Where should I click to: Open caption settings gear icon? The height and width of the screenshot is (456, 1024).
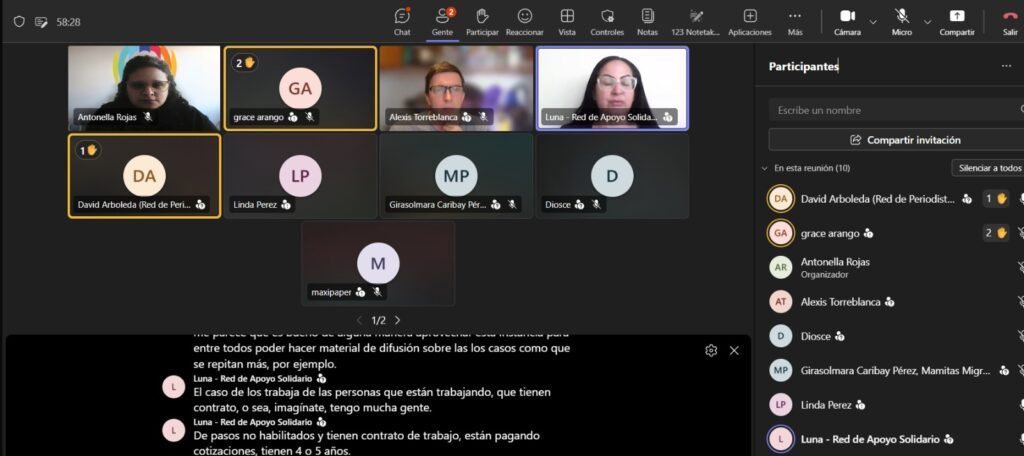pyautogui.click(x=711, y=351)
